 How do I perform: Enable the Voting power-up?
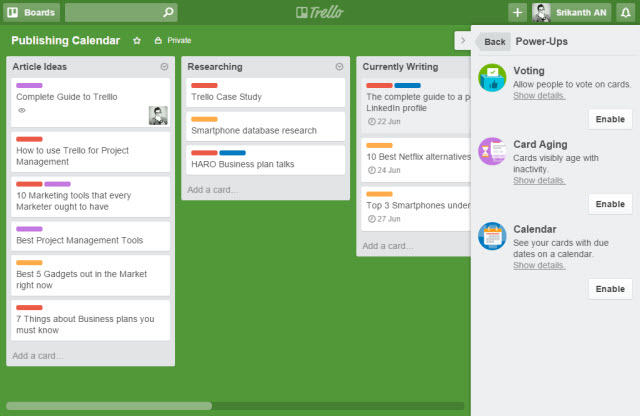pyautogui.click(x=610, y=119)
